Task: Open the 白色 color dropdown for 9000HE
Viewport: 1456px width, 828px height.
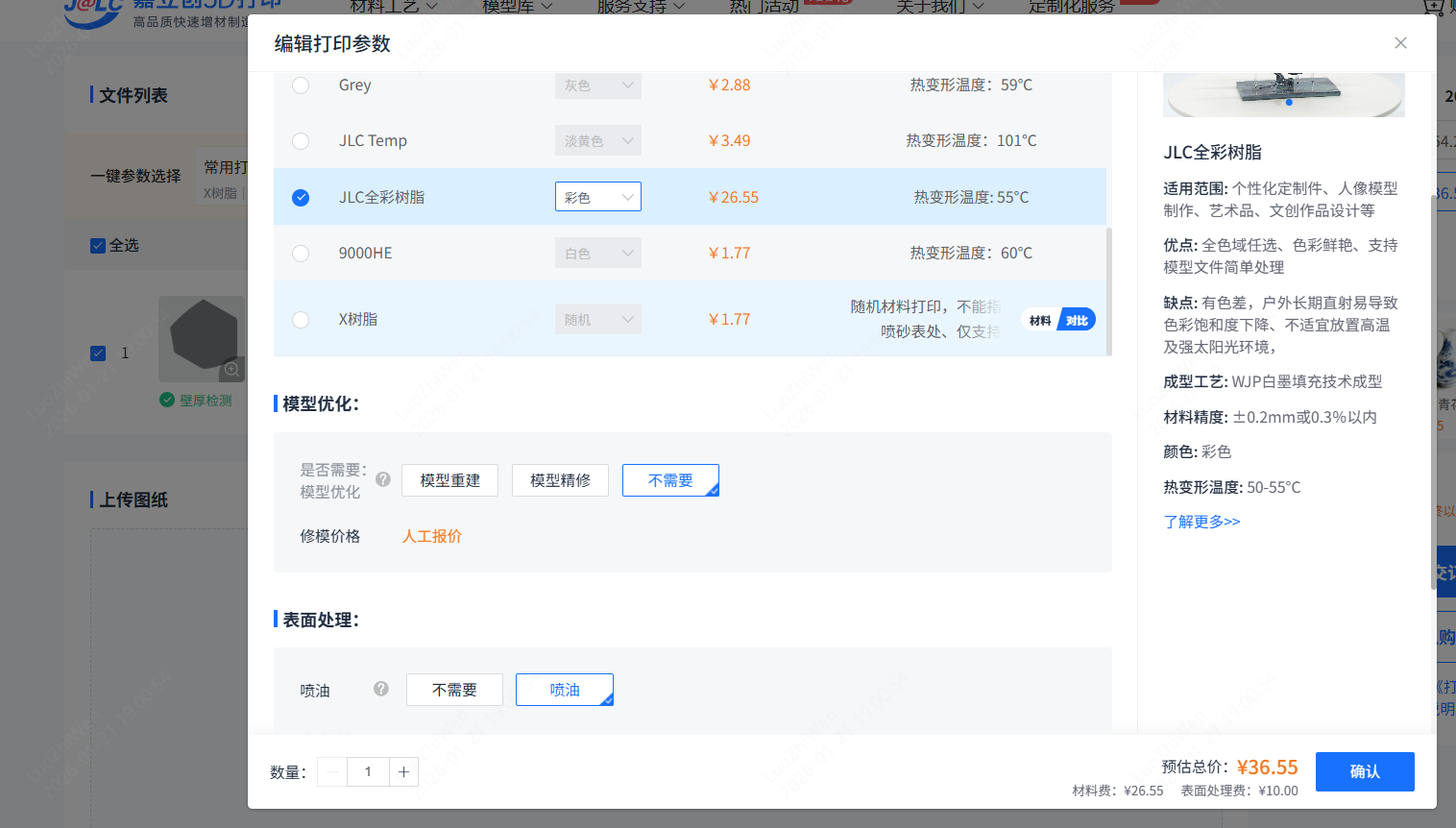Action: [598, 254]
